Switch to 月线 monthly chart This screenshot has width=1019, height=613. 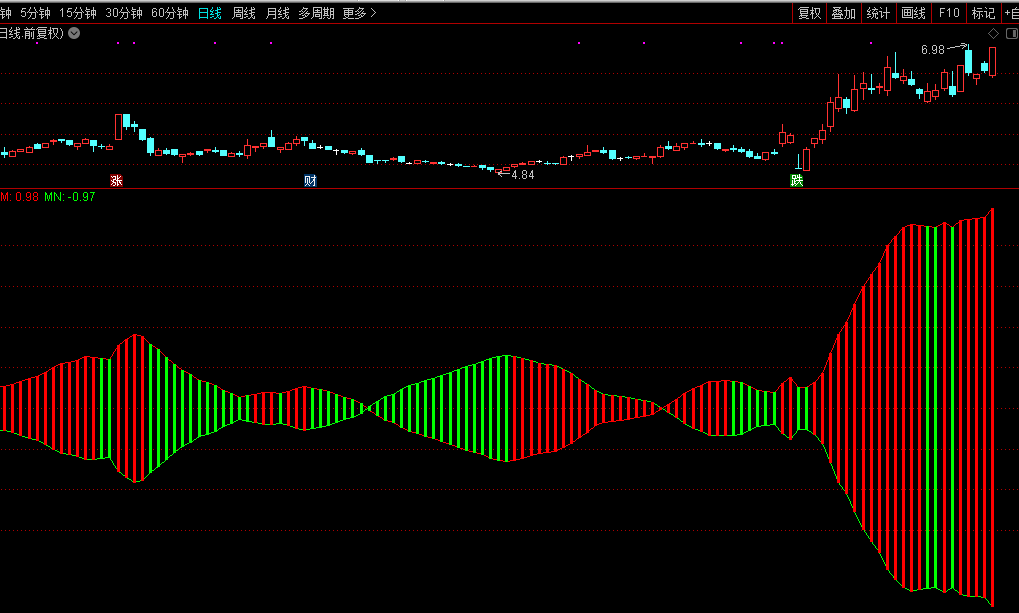coord(277,13)
